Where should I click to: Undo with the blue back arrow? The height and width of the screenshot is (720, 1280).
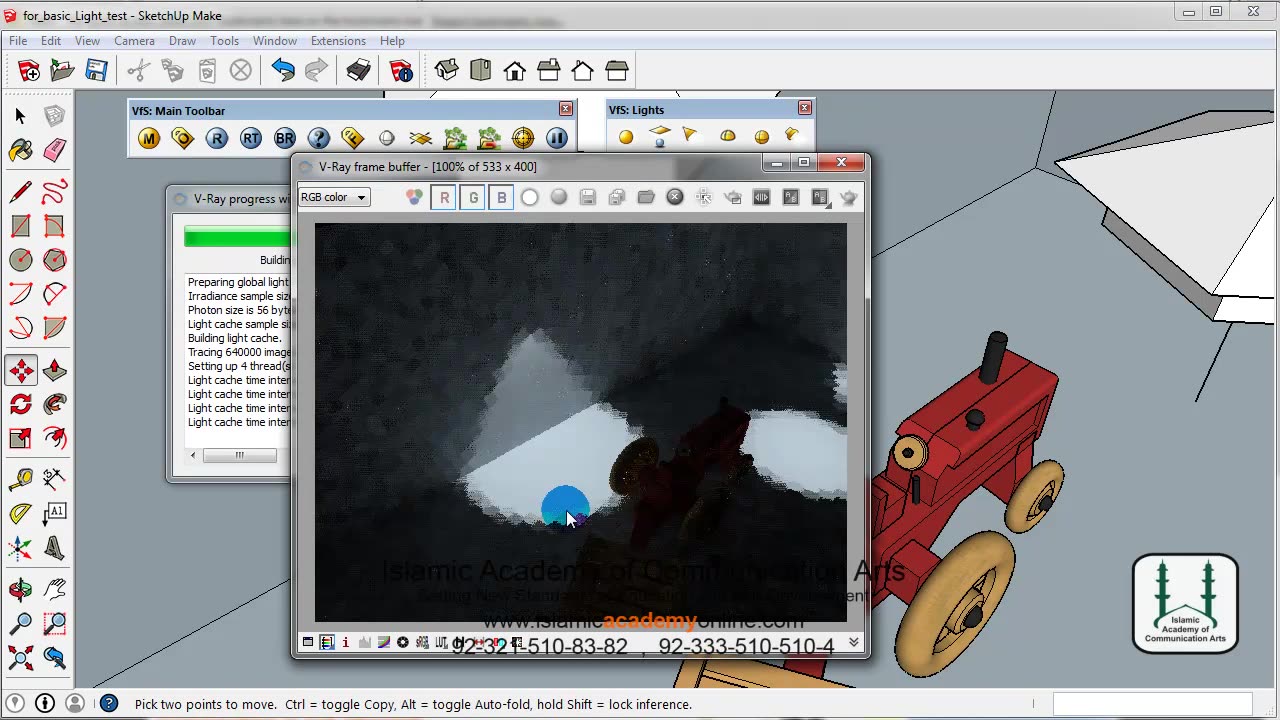[283, 70]
